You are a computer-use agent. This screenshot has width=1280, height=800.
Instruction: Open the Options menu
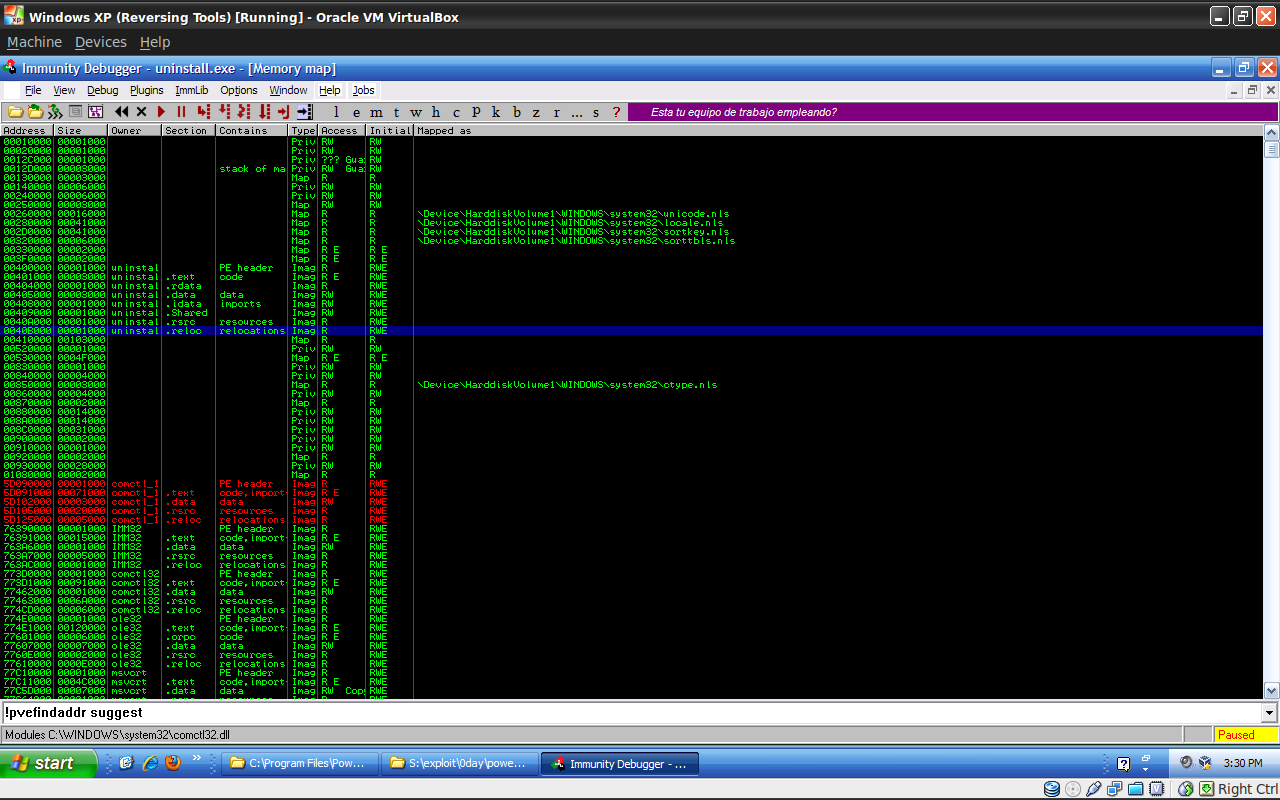click(239, 90)
